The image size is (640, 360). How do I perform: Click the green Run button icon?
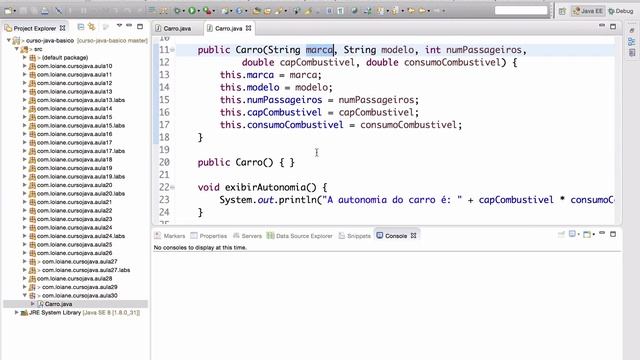(x=191, y=11)
